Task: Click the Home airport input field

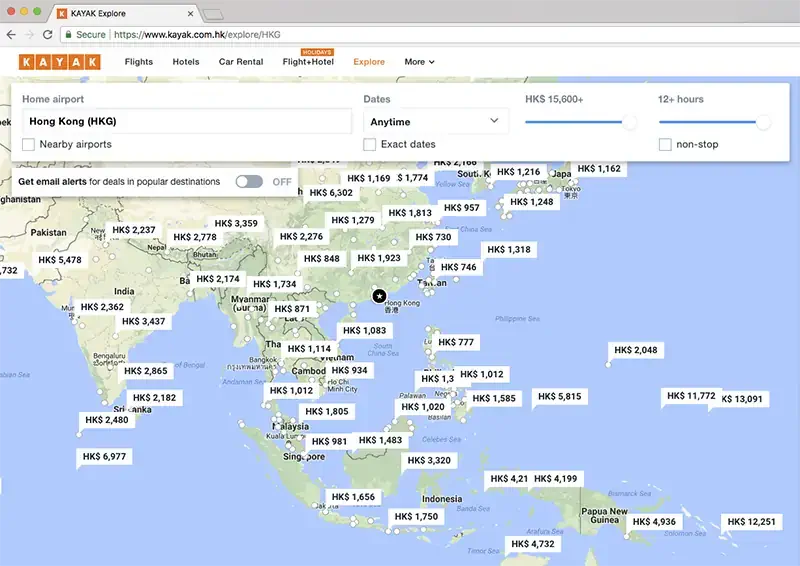Action: tap(187, 121)
